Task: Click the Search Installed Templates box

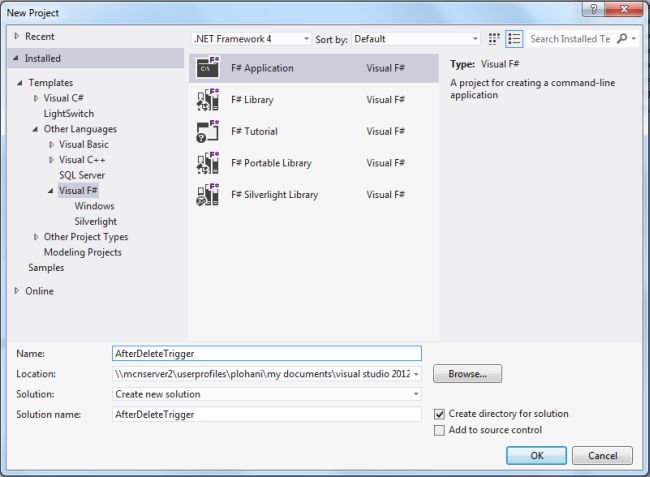Action: (x=570, y=39)
